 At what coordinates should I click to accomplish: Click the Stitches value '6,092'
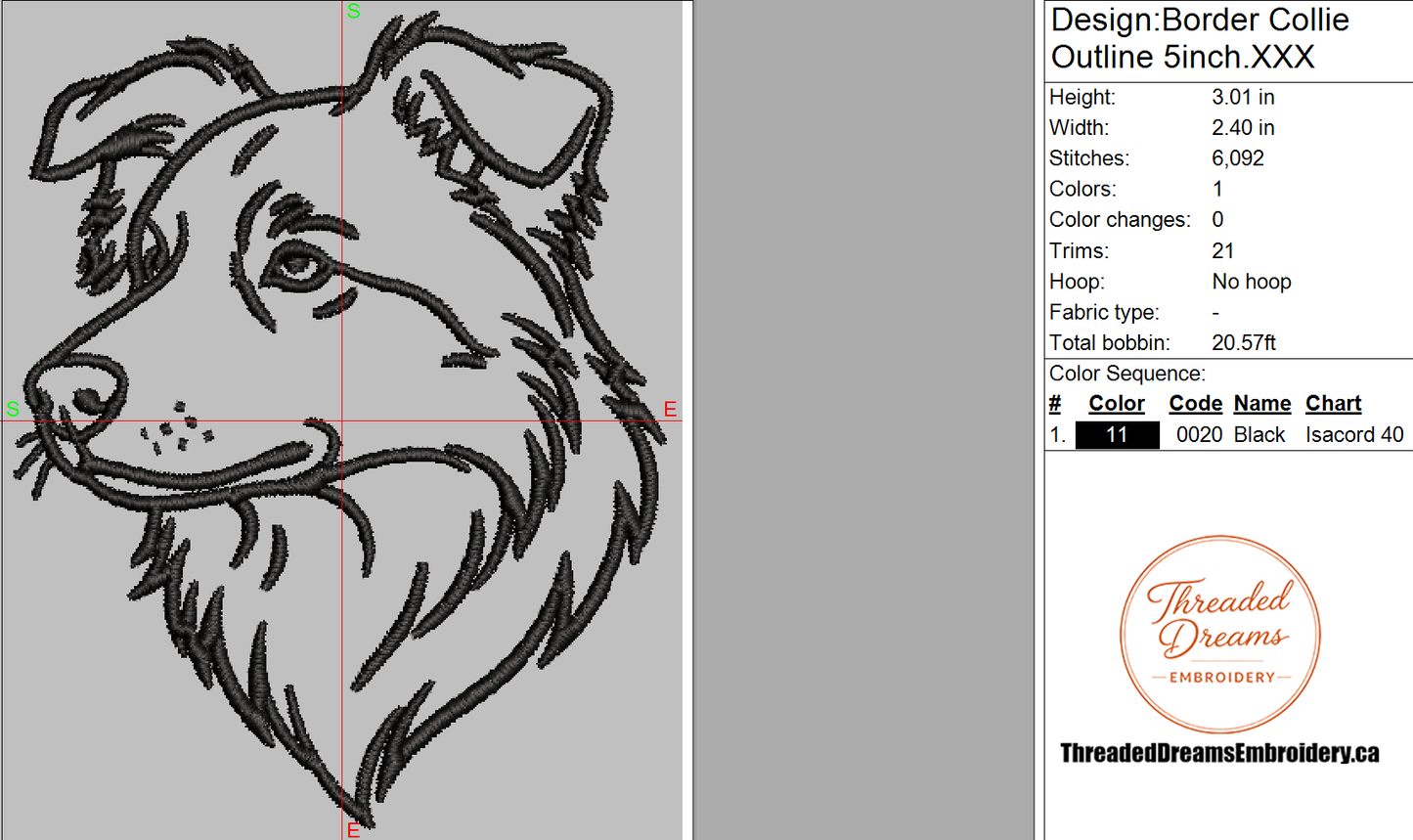click(1238, 158)
